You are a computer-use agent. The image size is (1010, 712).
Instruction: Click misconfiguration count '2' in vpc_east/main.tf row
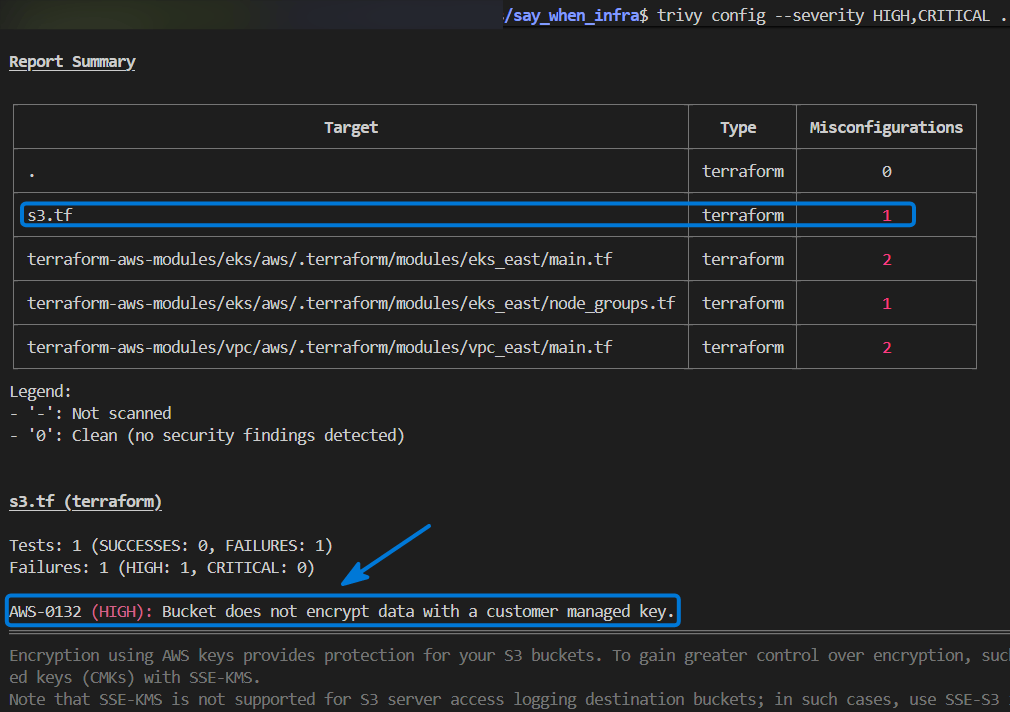coord(886,347)
